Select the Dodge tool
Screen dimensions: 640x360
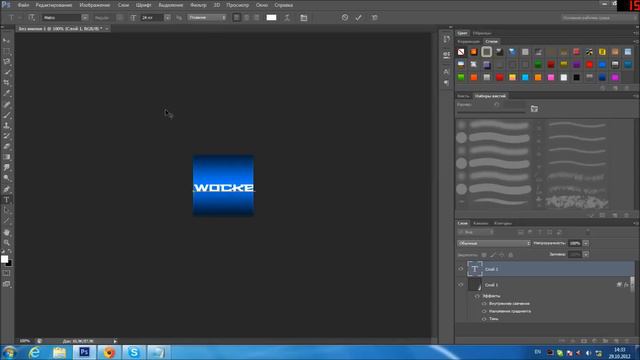coord(7,178)
